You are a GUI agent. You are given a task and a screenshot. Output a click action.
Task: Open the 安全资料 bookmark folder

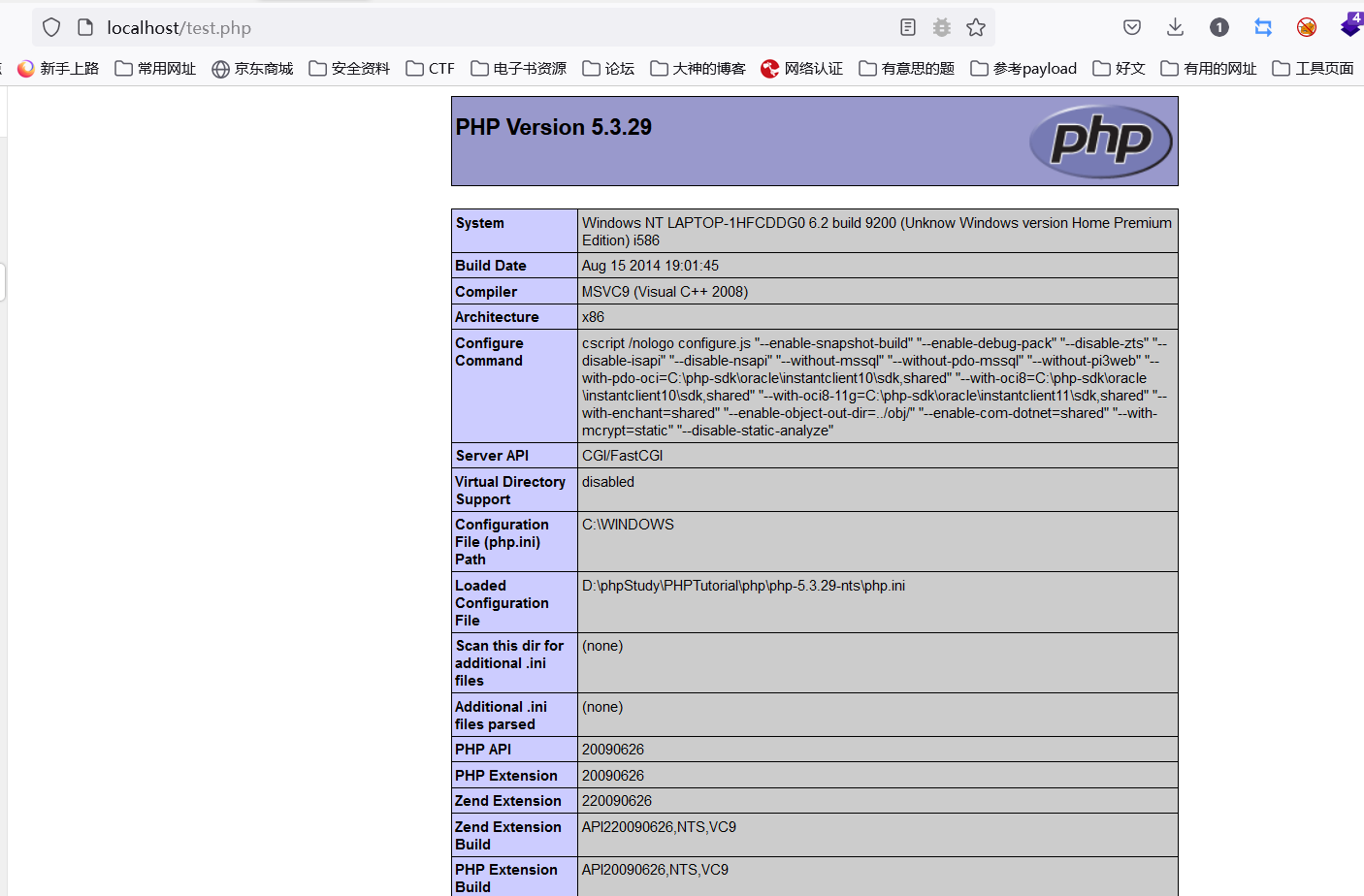click(349, 68)
